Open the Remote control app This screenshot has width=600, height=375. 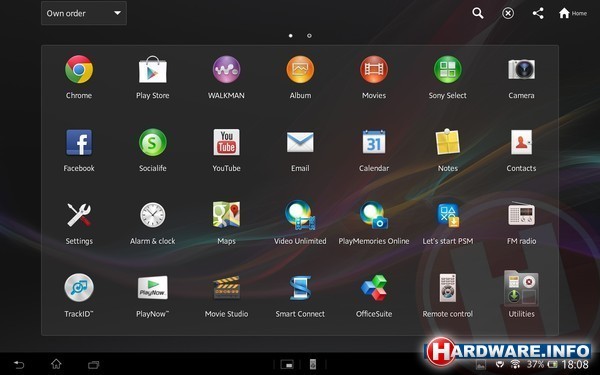point(448,288)
